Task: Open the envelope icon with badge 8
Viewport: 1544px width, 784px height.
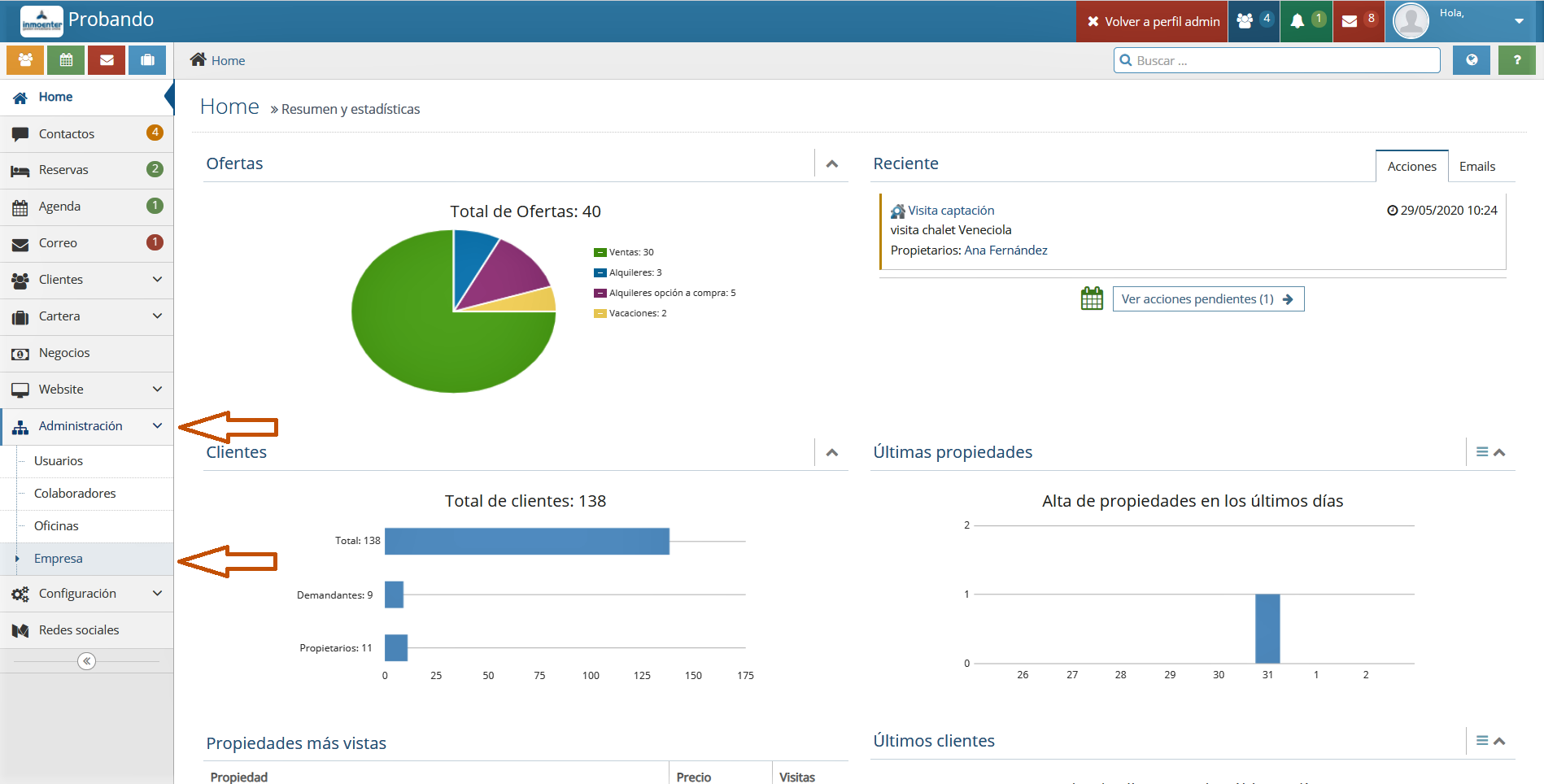Action: (x=1359, y=21)
